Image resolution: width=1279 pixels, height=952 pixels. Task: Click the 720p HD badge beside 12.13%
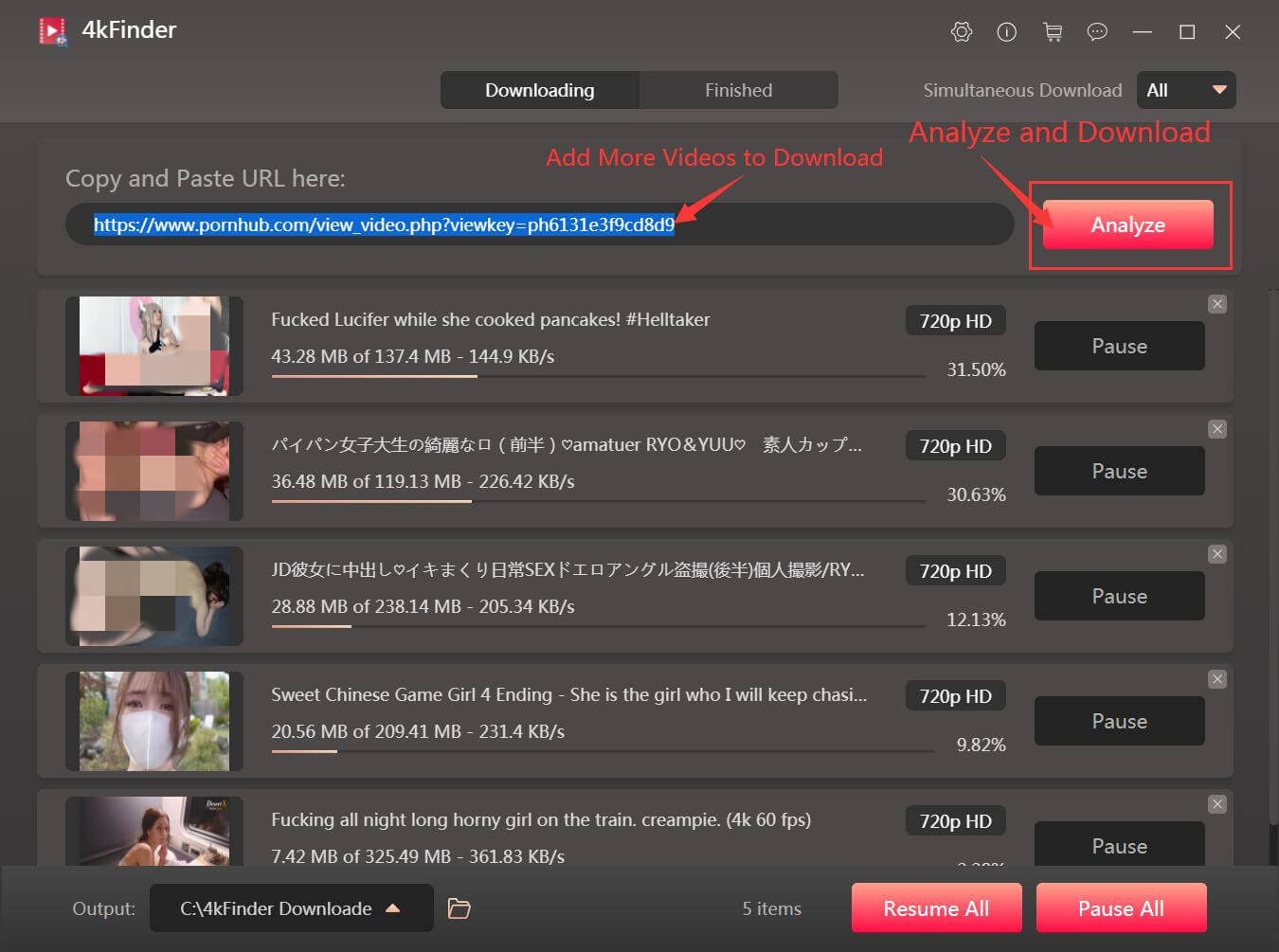(x=956, y=571)
